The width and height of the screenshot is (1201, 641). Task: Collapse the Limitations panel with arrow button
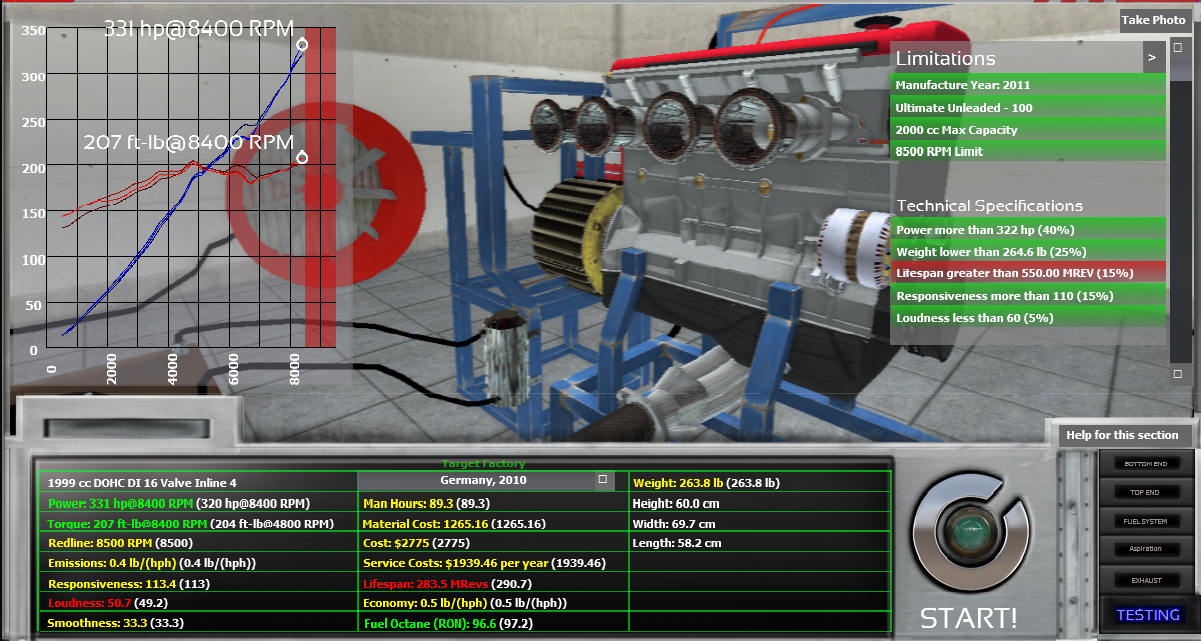(x=1153, y=58)
